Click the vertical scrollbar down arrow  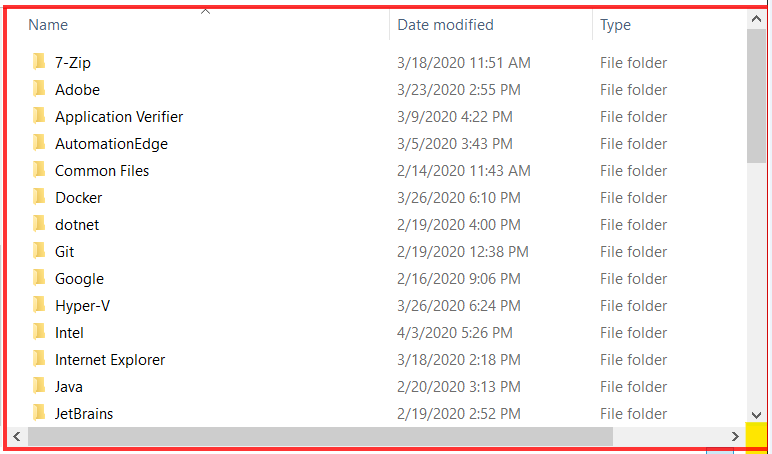(756, 416)
